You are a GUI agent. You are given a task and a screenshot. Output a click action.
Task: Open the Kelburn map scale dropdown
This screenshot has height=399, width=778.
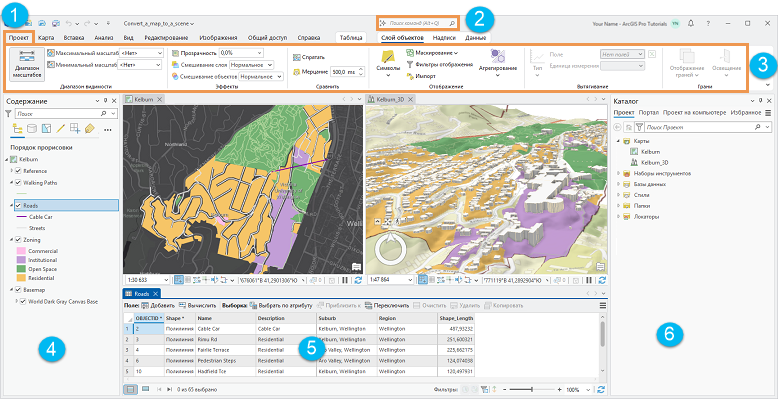(167, 280)
